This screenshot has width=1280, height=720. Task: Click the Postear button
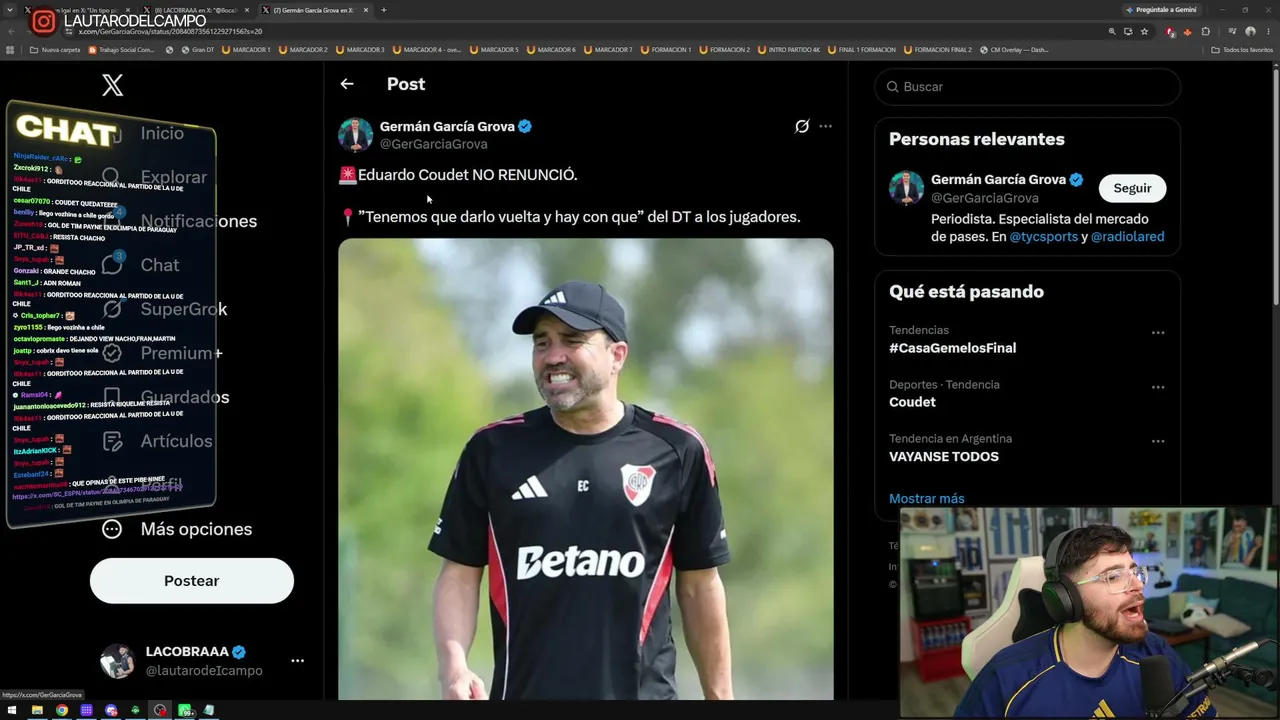pos(192,581)
